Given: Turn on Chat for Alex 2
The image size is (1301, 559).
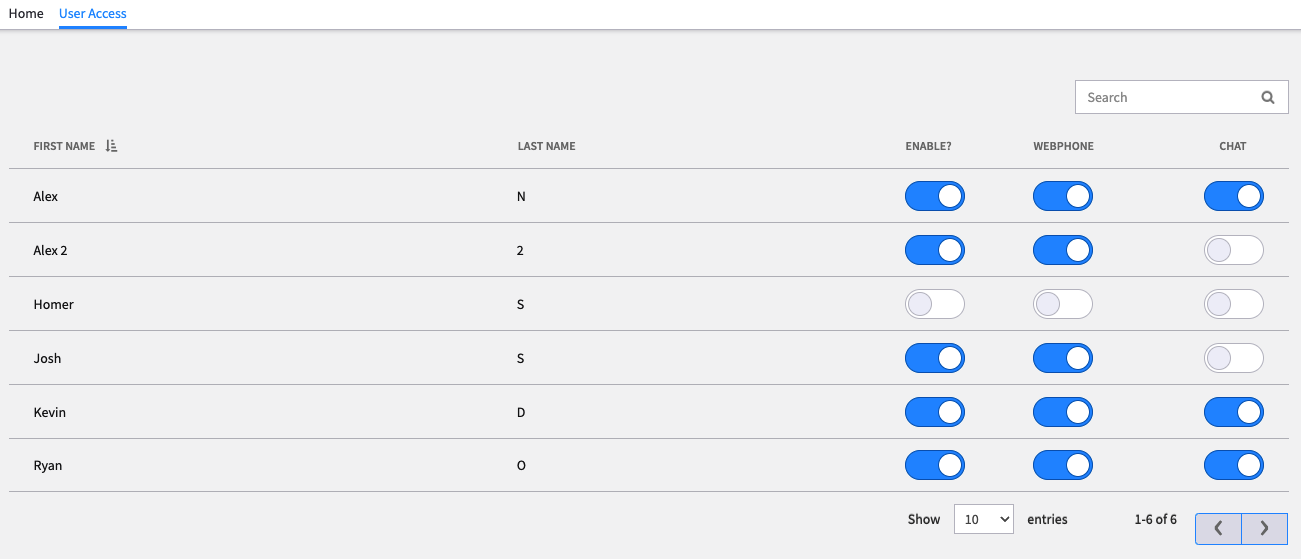Looking at the screenshot, I should tap(1234, 250).
